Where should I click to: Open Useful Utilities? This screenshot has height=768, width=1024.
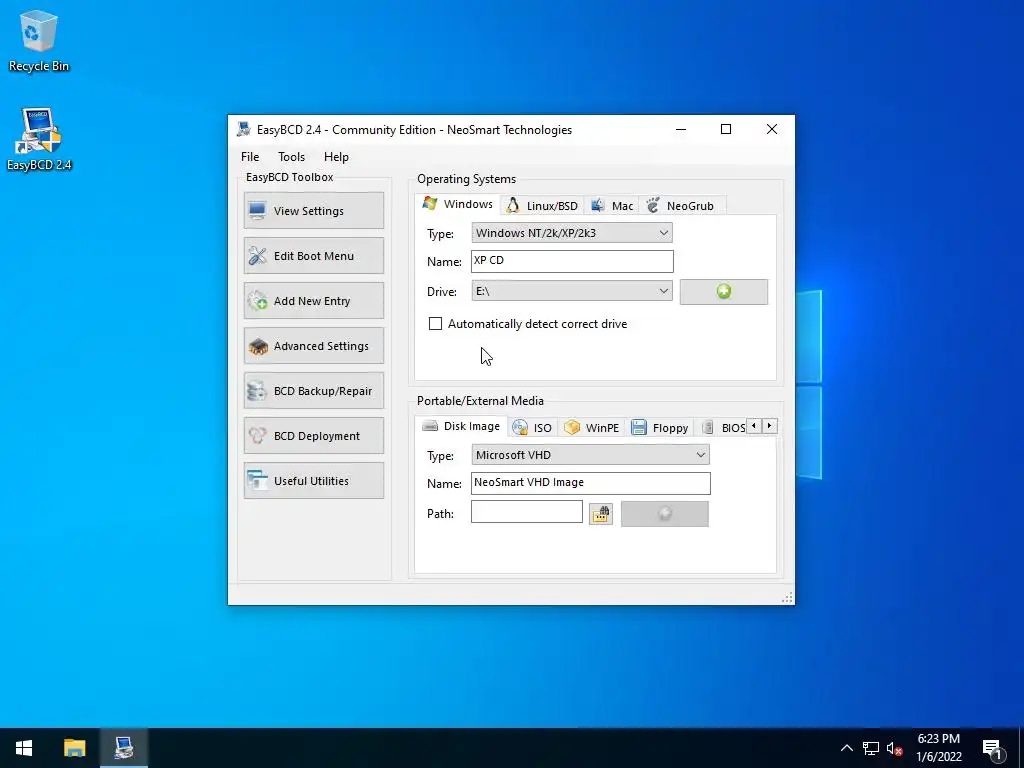[313, 481]
